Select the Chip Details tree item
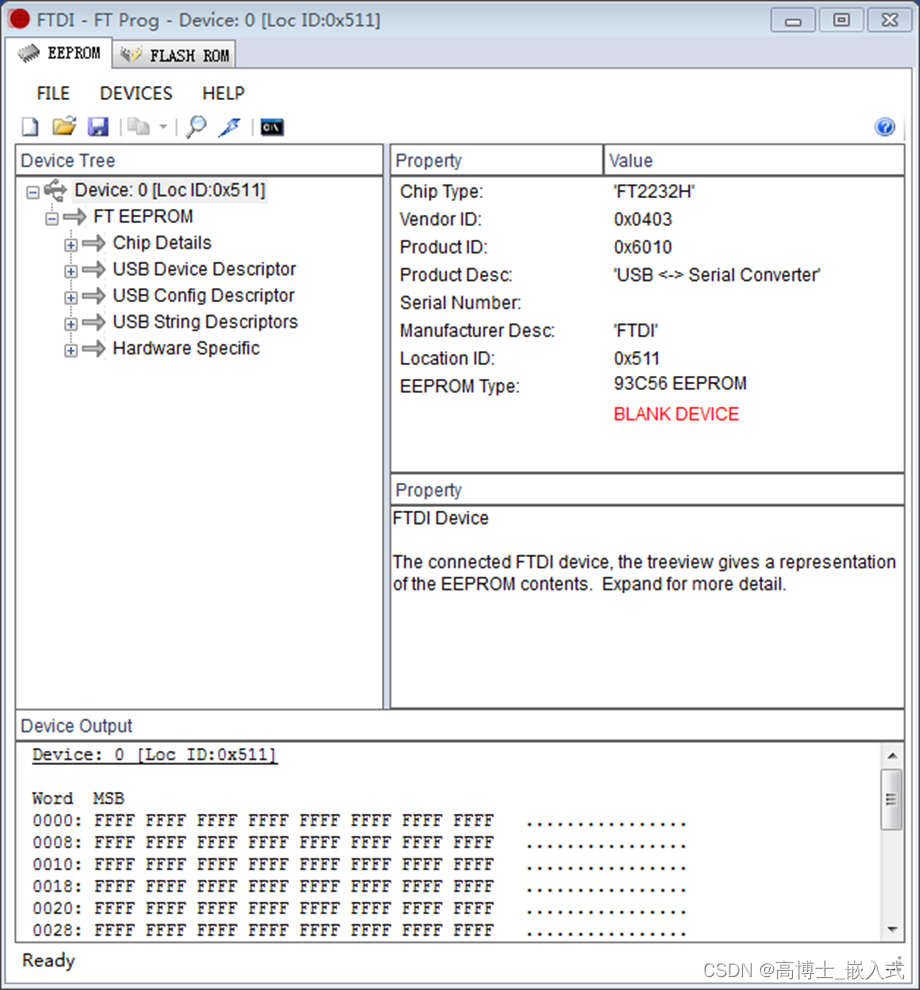The height and width of the screenshot is (990, 920). click(162, 243)
